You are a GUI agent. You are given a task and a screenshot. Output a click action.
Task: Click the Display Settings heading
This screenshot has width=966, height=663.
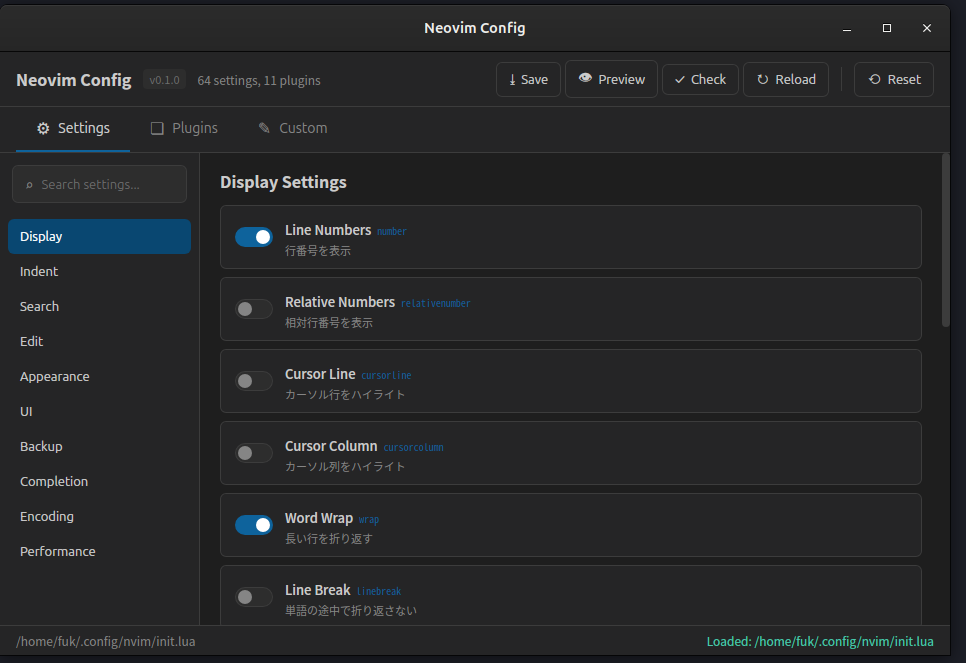point(283,182)
